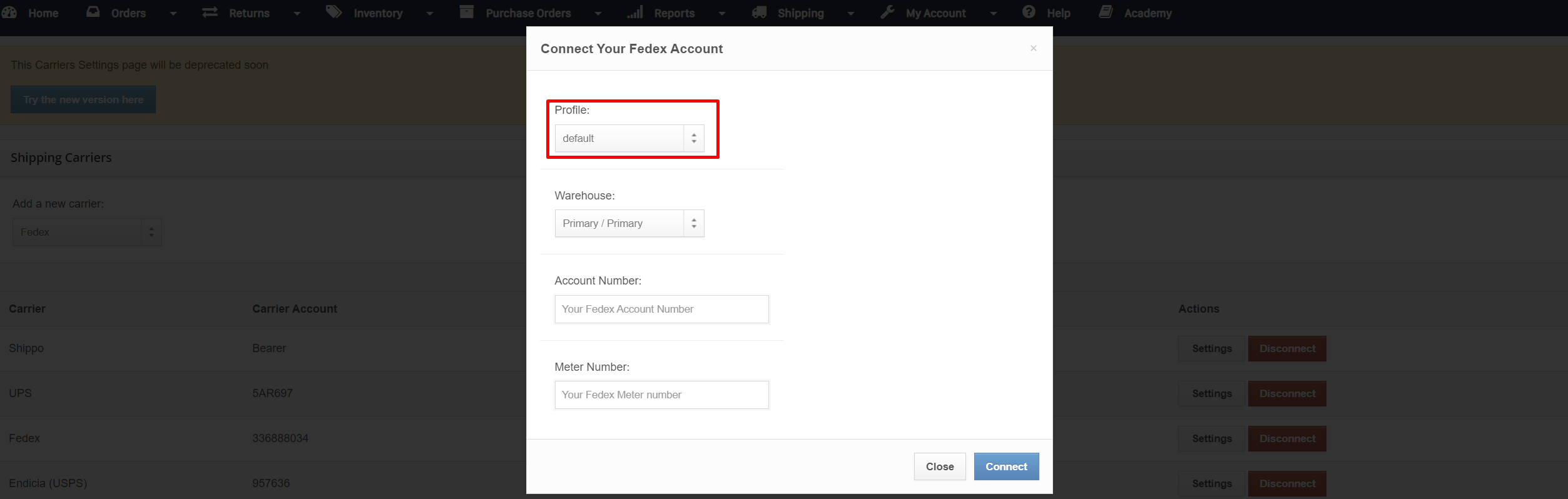1568x499 pixels.
Task: Click the Endicia (USPS) carrier name
Action: click(x=48, y=483)
